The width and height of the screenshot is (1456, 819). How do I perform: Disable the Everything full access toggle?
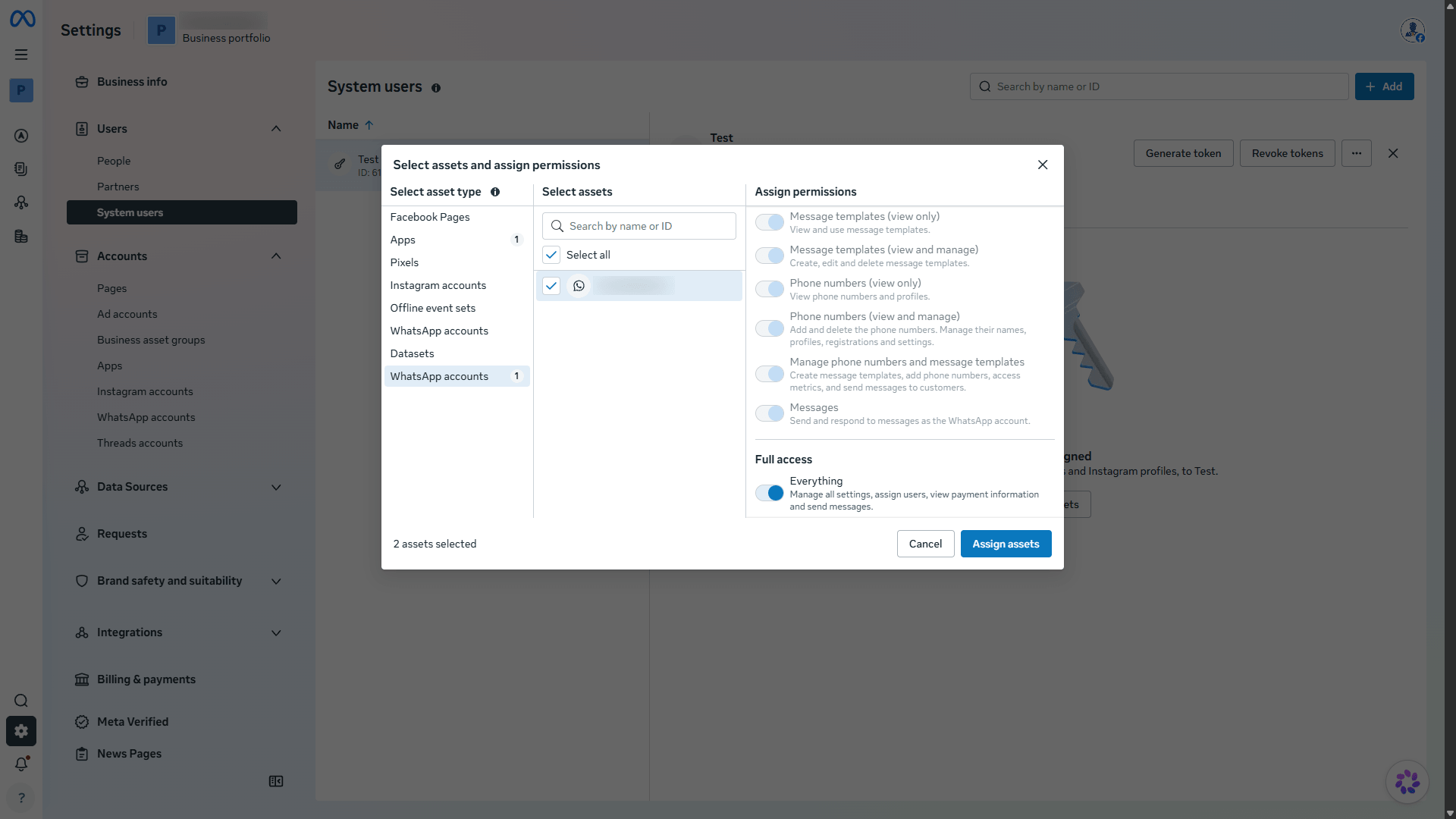tap(770, 493)
